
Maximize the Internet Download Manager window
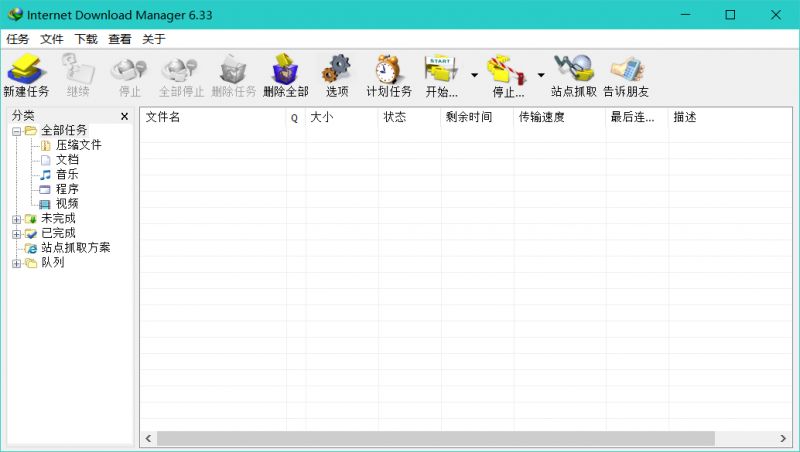730,14
